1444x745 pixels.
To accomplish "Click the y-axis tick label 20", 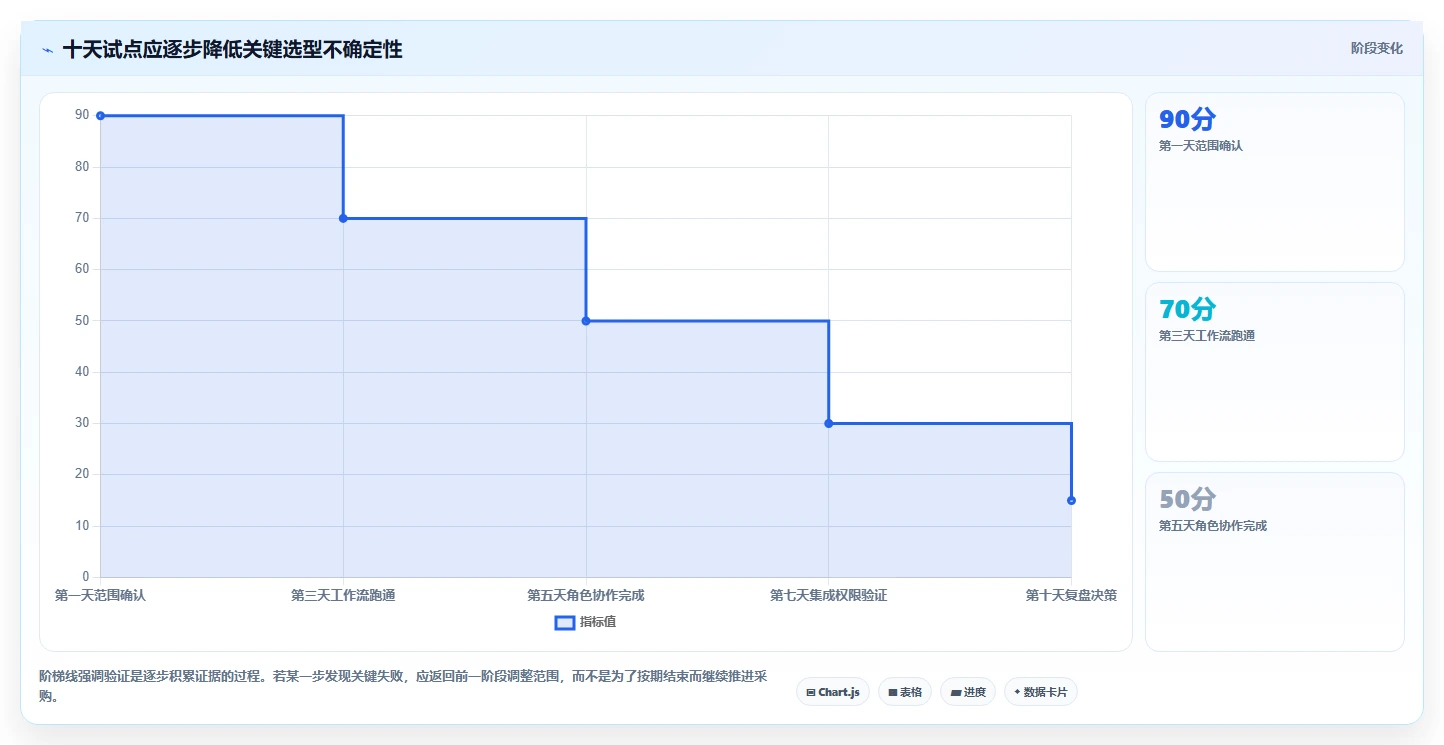I will click(82, 474).
